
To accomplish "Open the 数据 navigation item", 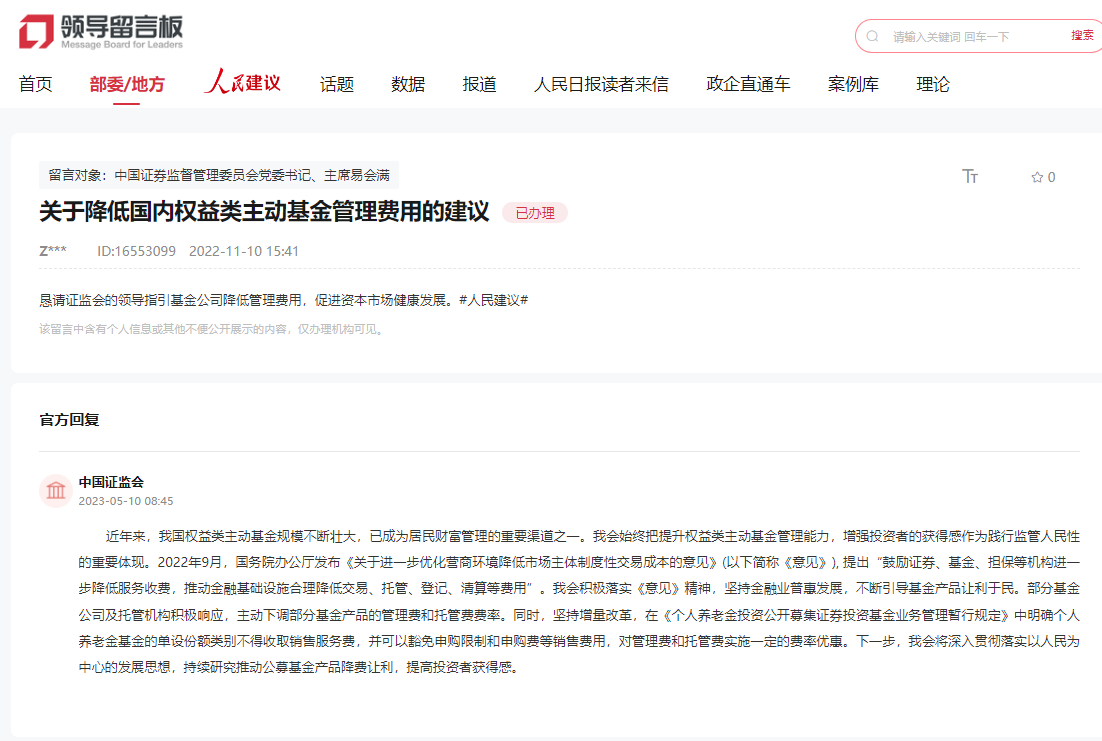I will tap(408, 85).
